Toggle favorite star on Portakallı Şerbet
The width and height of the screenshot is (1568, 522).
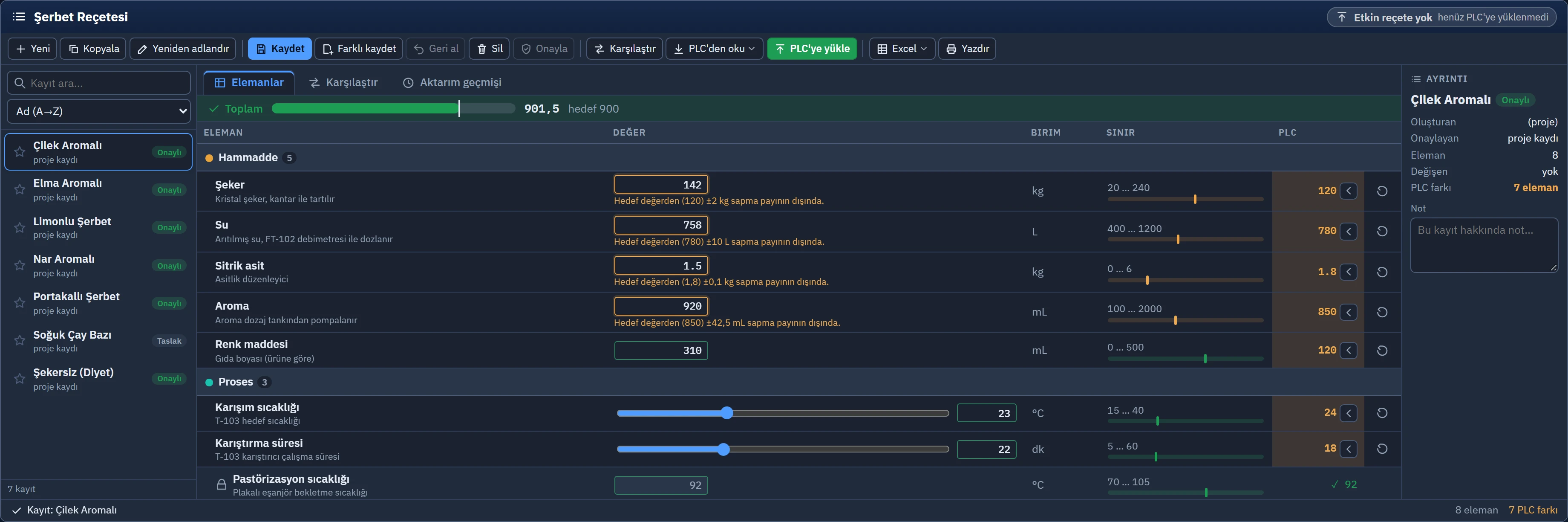coord(20,303)
